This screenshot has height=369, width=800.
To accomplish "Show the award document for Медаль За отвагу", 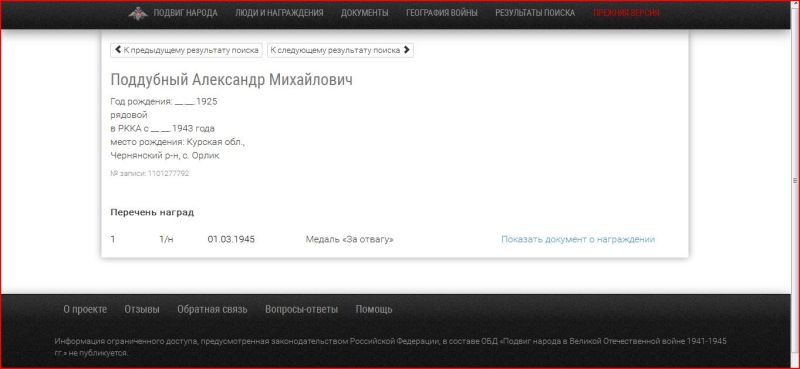I will coord(578,239).
